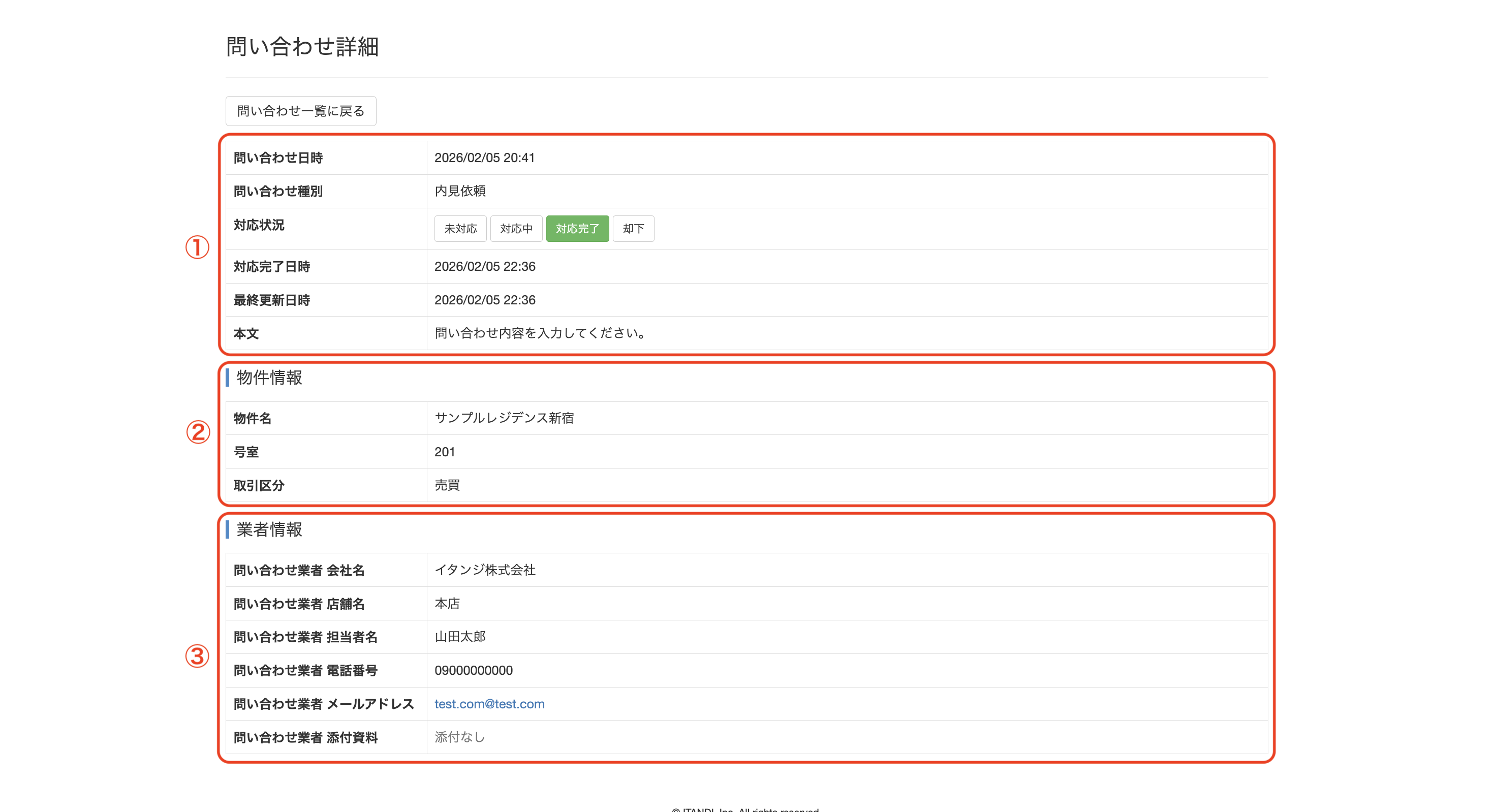Image resolution: width=1494 pixels, height=812 pixels.
Task: Set status to 未対応
Action: [460, 229]
